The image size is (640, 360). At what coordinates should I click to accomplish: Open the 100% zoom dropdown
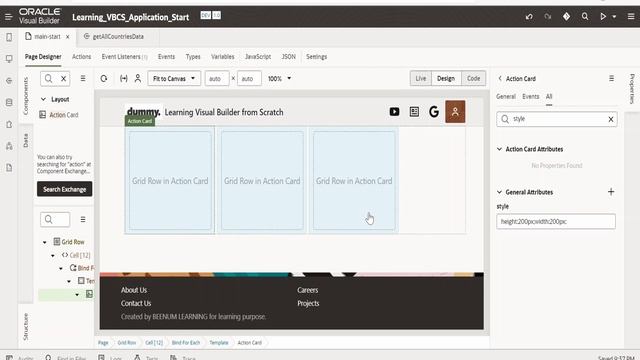[279, 78]
